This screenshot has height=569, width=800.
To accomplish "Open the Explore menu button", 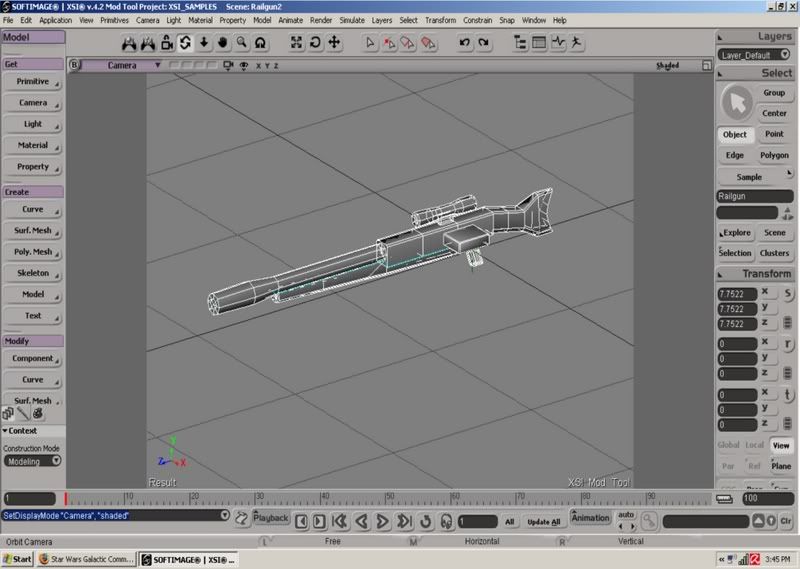I will (x=735, y=233).
